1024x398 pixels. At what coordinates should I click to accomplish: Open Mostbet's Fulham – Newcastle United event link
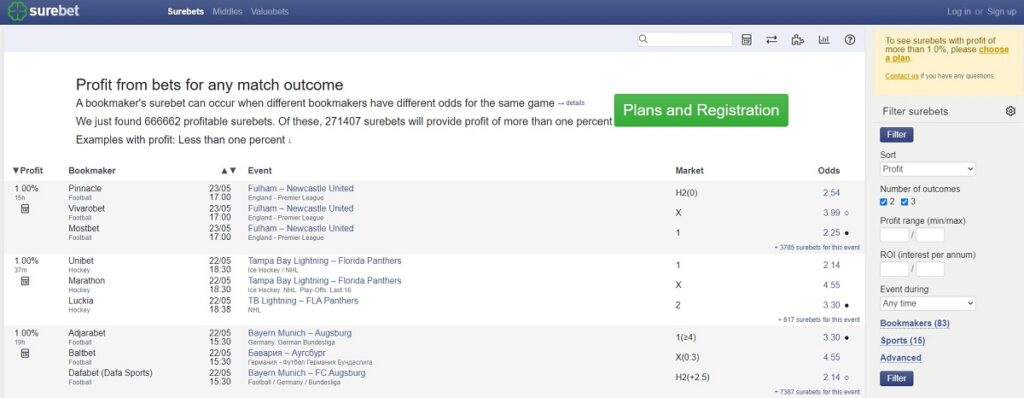pos(300,229)
